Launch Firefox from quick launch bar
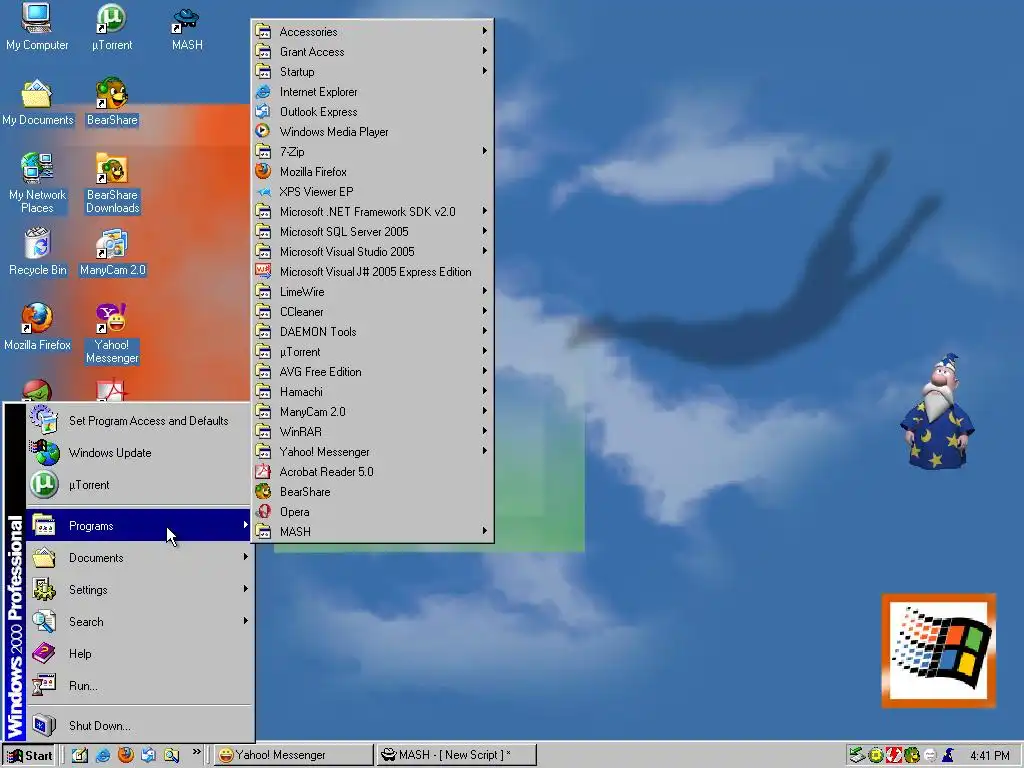1024x768 pixels. click(x=125, y=755)
